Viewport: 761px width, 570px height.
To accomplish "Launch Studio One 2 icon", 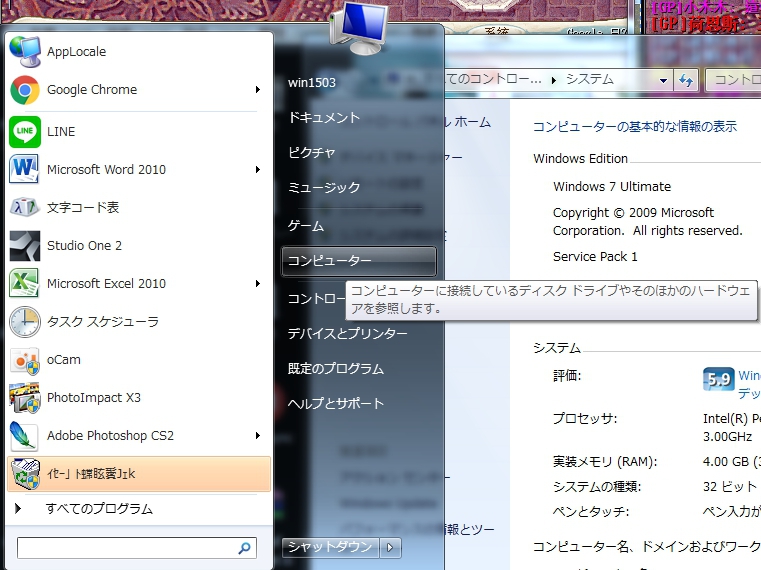I will pos(25,246).
